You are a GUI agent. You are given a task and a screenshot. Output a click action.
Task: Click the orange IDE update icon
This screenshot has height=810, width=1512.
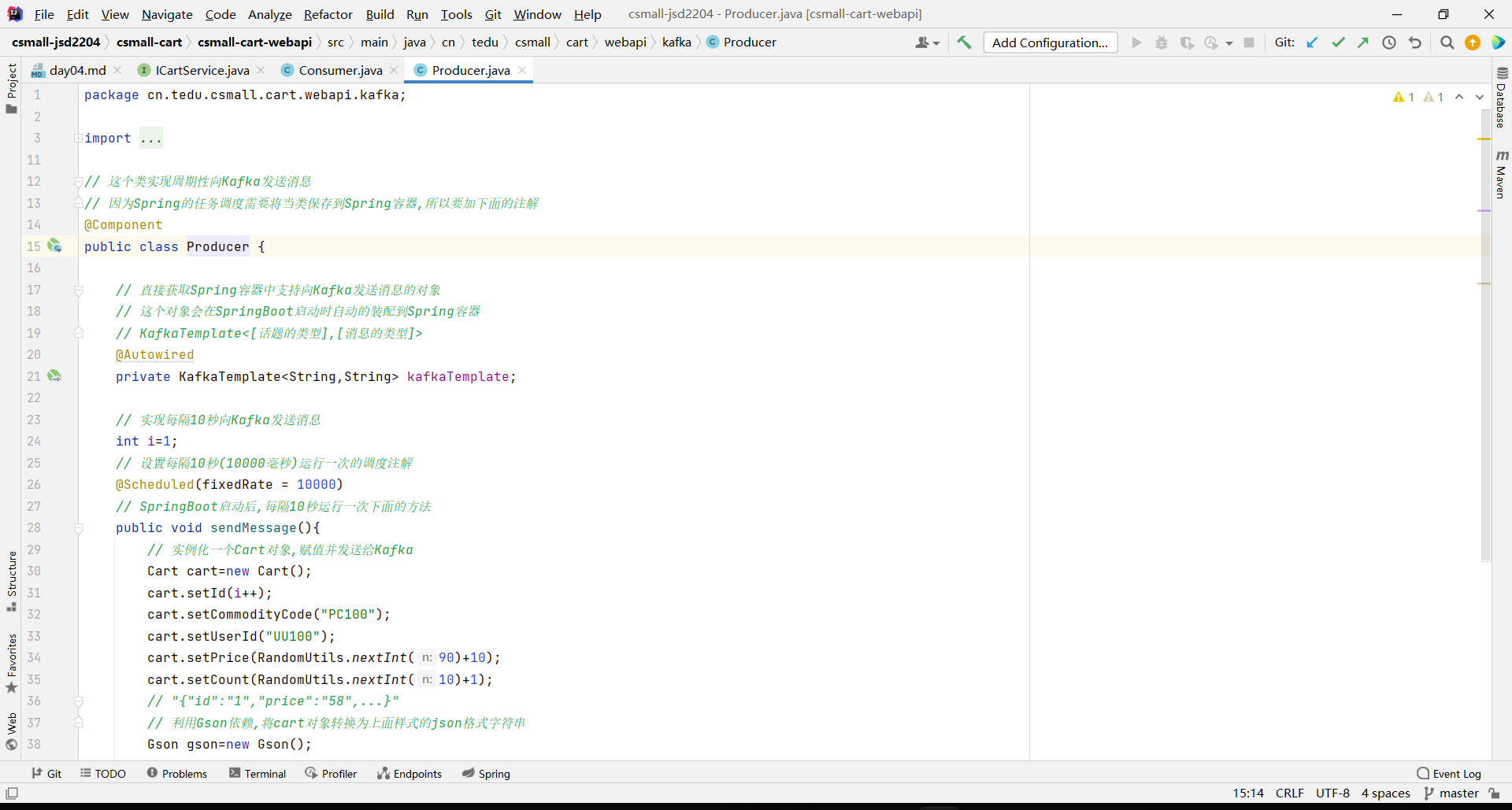(1473, 43)
